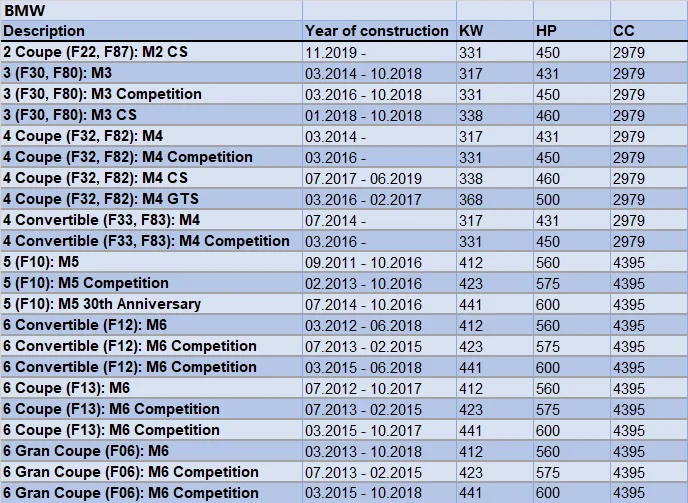Click date 09.2011 - 10.2016 cell

click(x=379, y=262)
